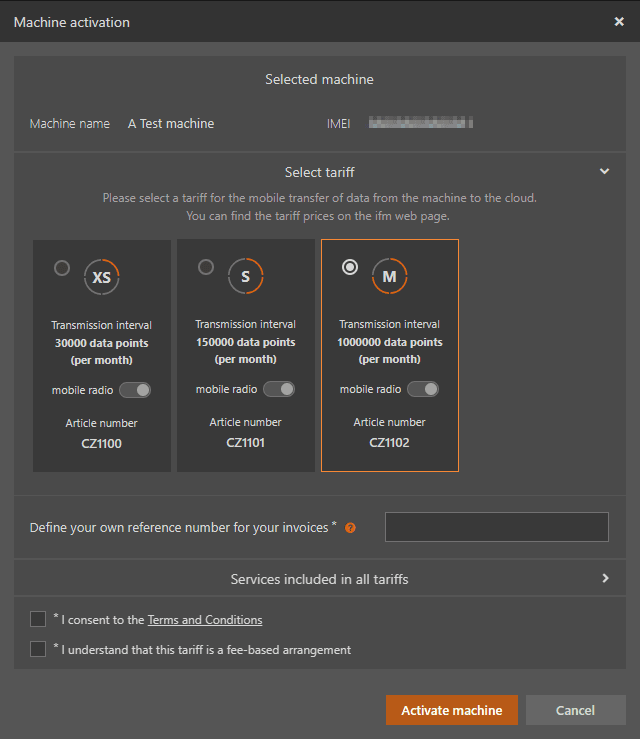The width and height of the screenshot is (640, 739).
Task: Select the S tariff radio button
Action: click(206, 267)
